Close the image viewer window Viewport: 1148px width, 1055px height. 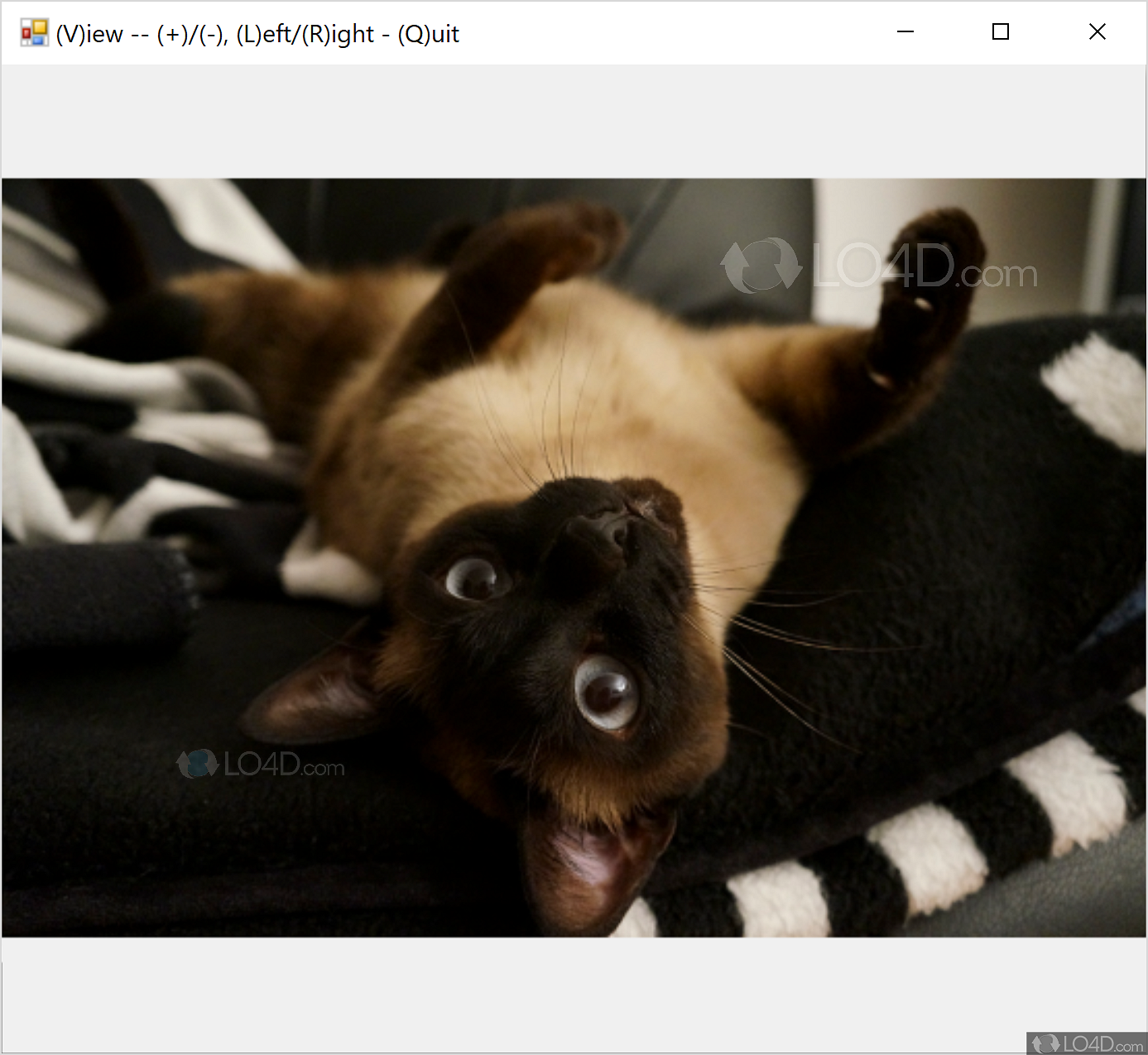pos(1097,32)
